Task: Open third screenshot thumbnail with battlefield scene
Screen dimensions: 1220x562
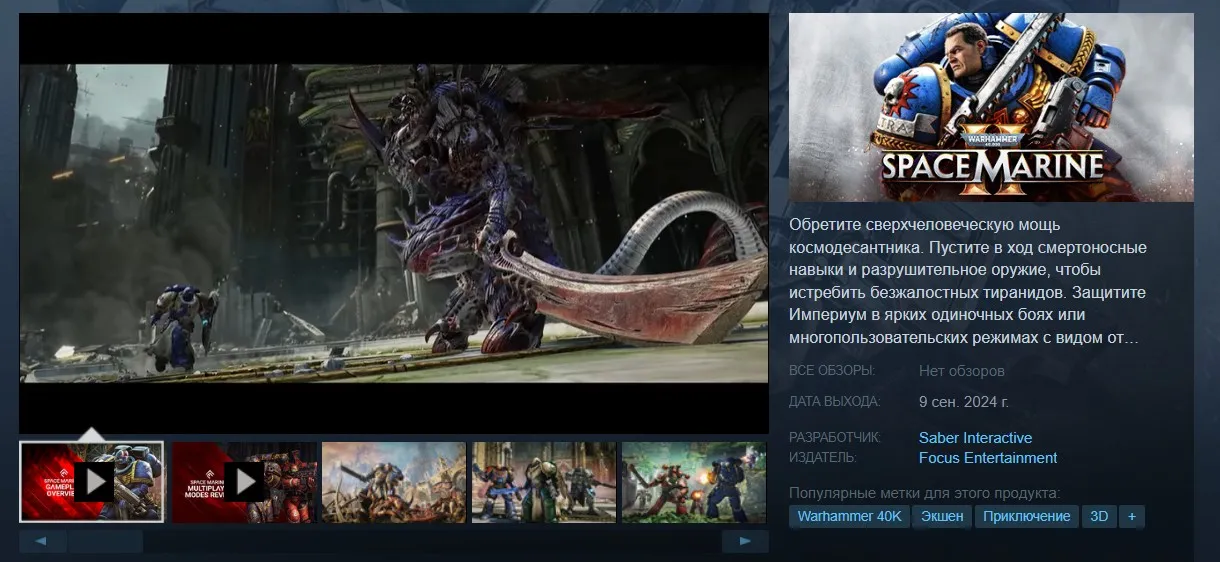Action: (394, 482)
